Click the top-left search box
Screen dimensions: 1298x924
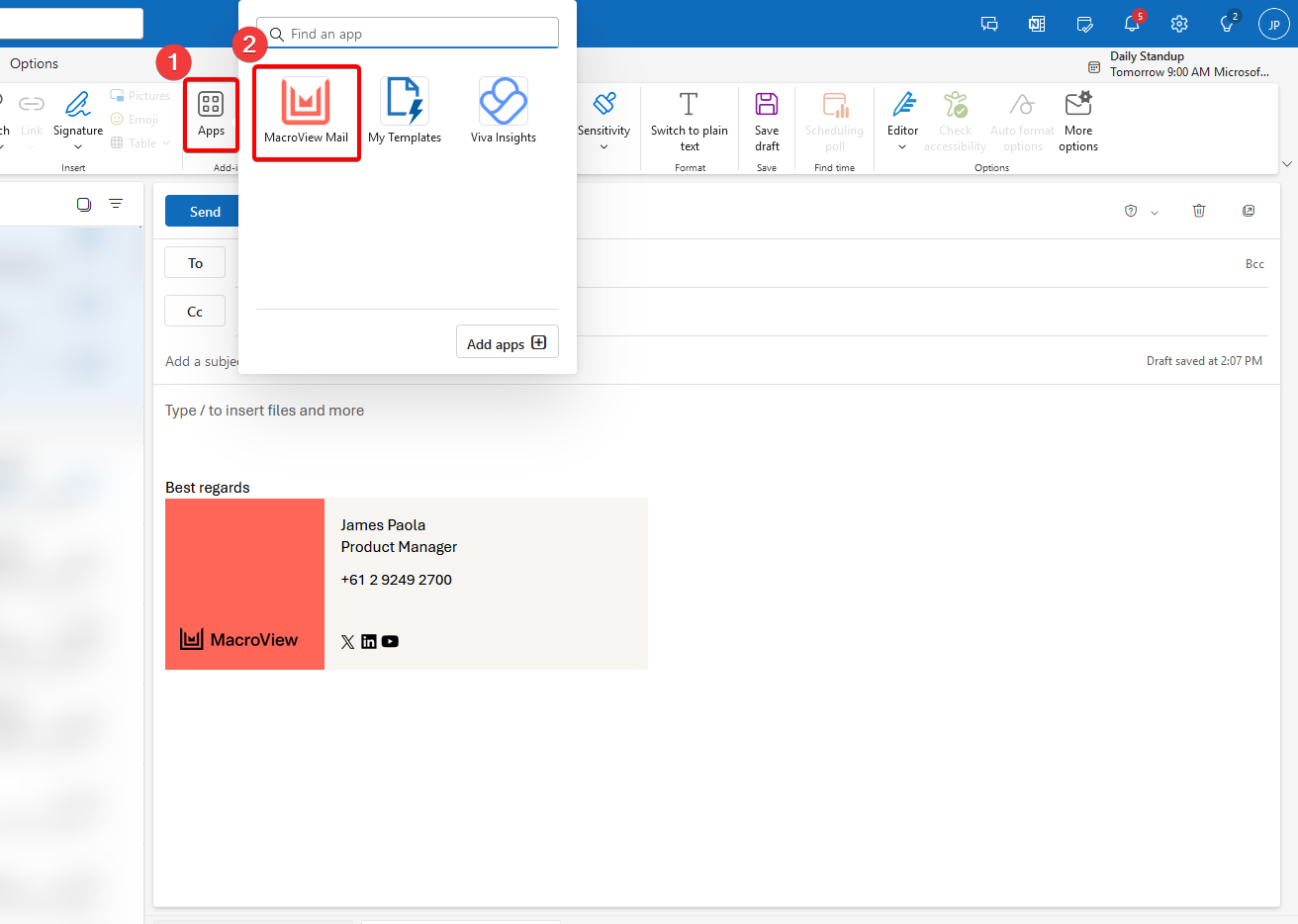(x=71, y=24)
